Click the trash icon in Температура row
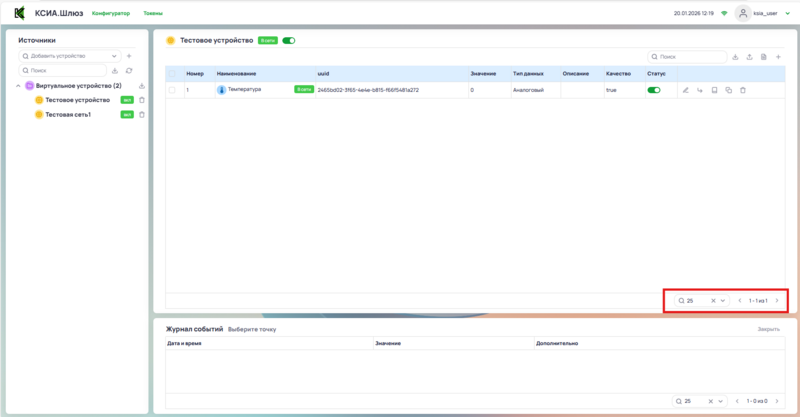The image size is (800, 417). [742, 90]
